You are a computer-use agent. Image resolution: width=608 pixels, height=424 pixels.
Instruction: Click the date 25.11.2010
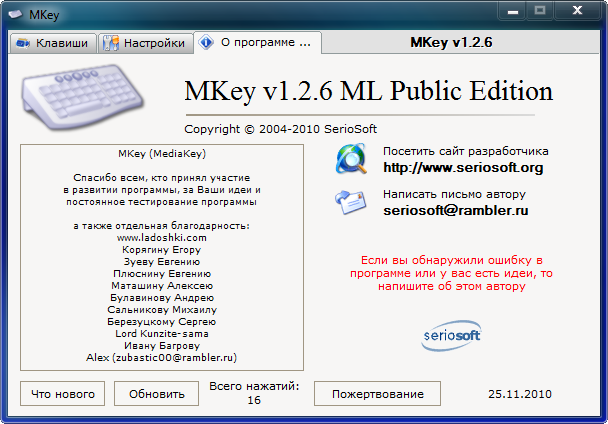(x=520, y=394)
